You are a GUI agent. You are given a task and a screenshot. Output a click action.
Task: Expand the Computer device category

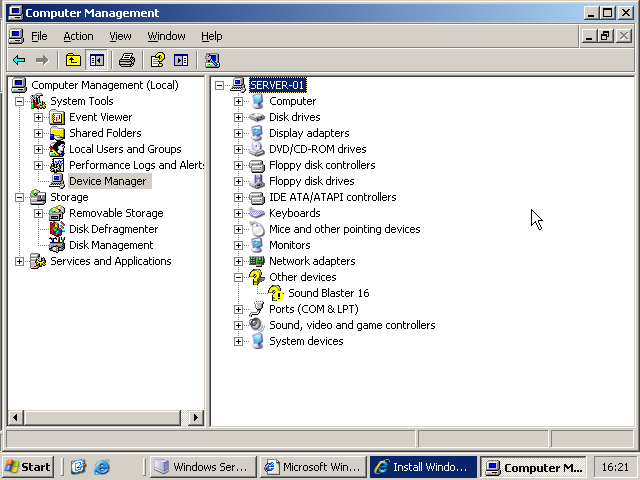239,101
